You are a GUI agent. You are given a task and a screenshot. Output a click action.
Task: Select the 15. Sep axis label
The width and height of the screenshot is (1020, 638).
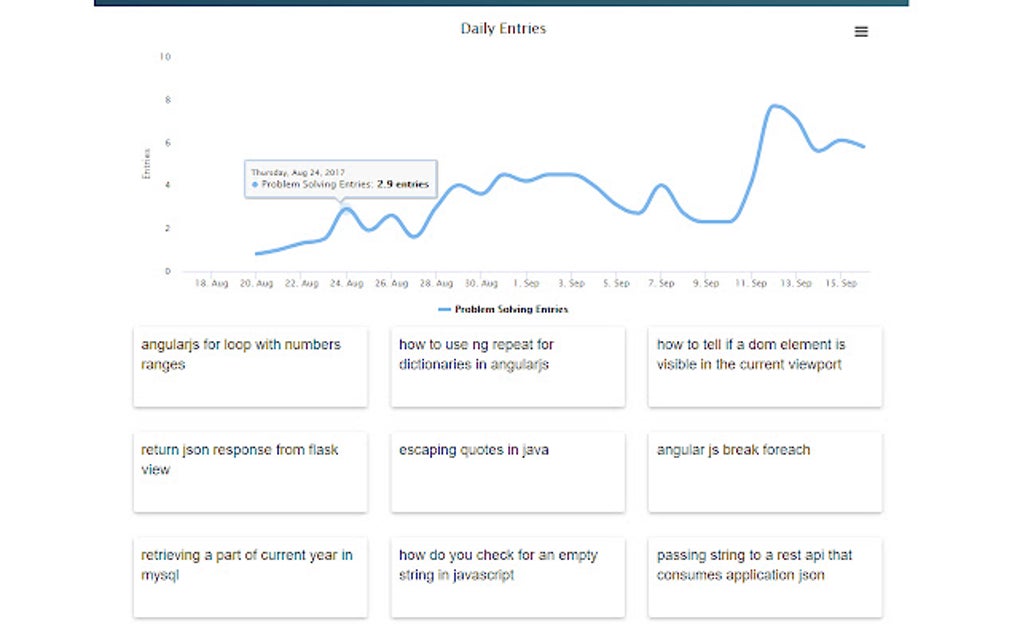pos(843,283)
